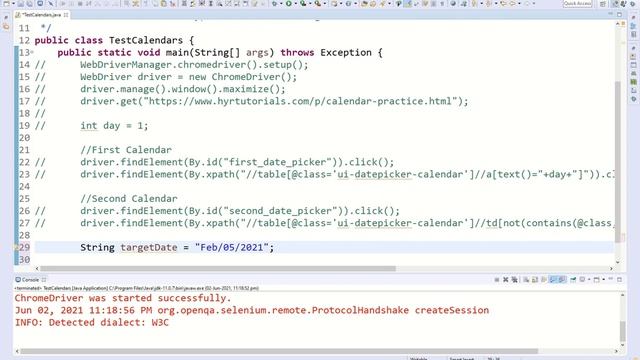Click the editor scroll left arrow
640x360 pixels.
point(37,269)
